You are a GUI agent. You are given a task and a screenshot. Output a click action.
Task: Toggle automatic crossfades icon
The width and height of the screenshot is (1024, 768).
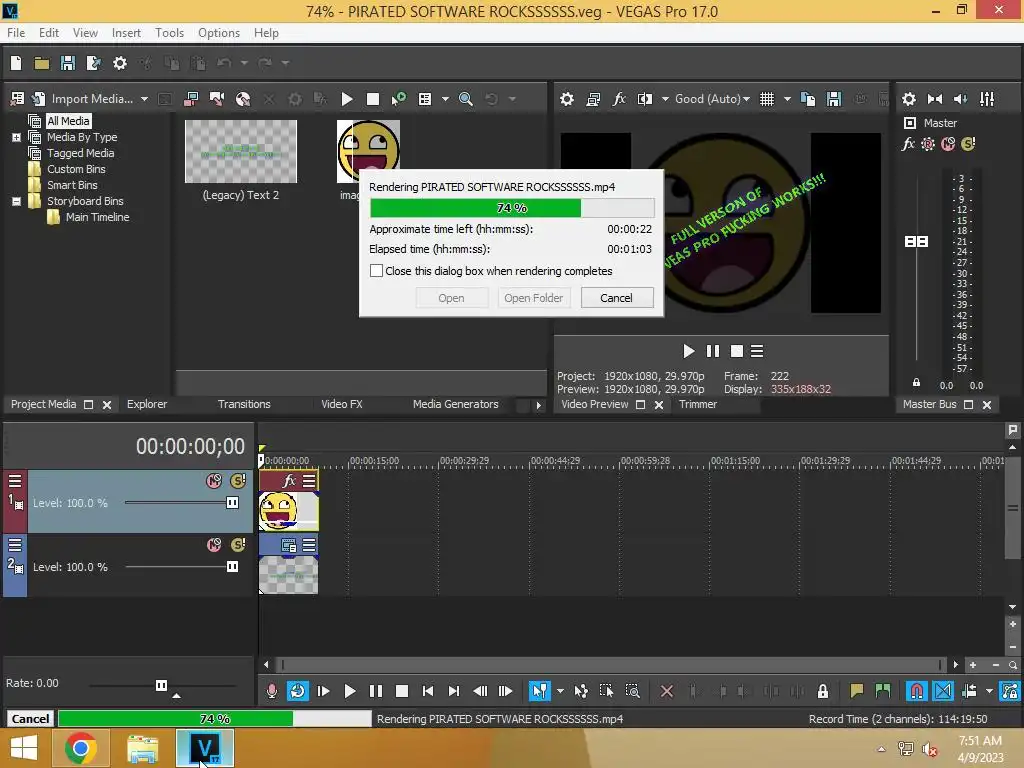pos(943,691)
